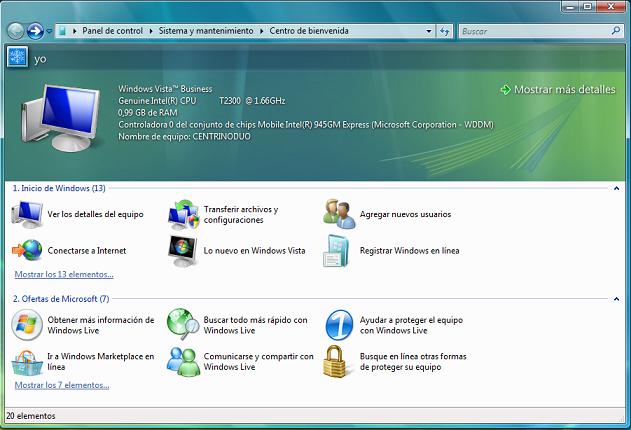Select Comunicarse y compartir people icon
This screenshot has height=430, width=631.
coord(184,362)
